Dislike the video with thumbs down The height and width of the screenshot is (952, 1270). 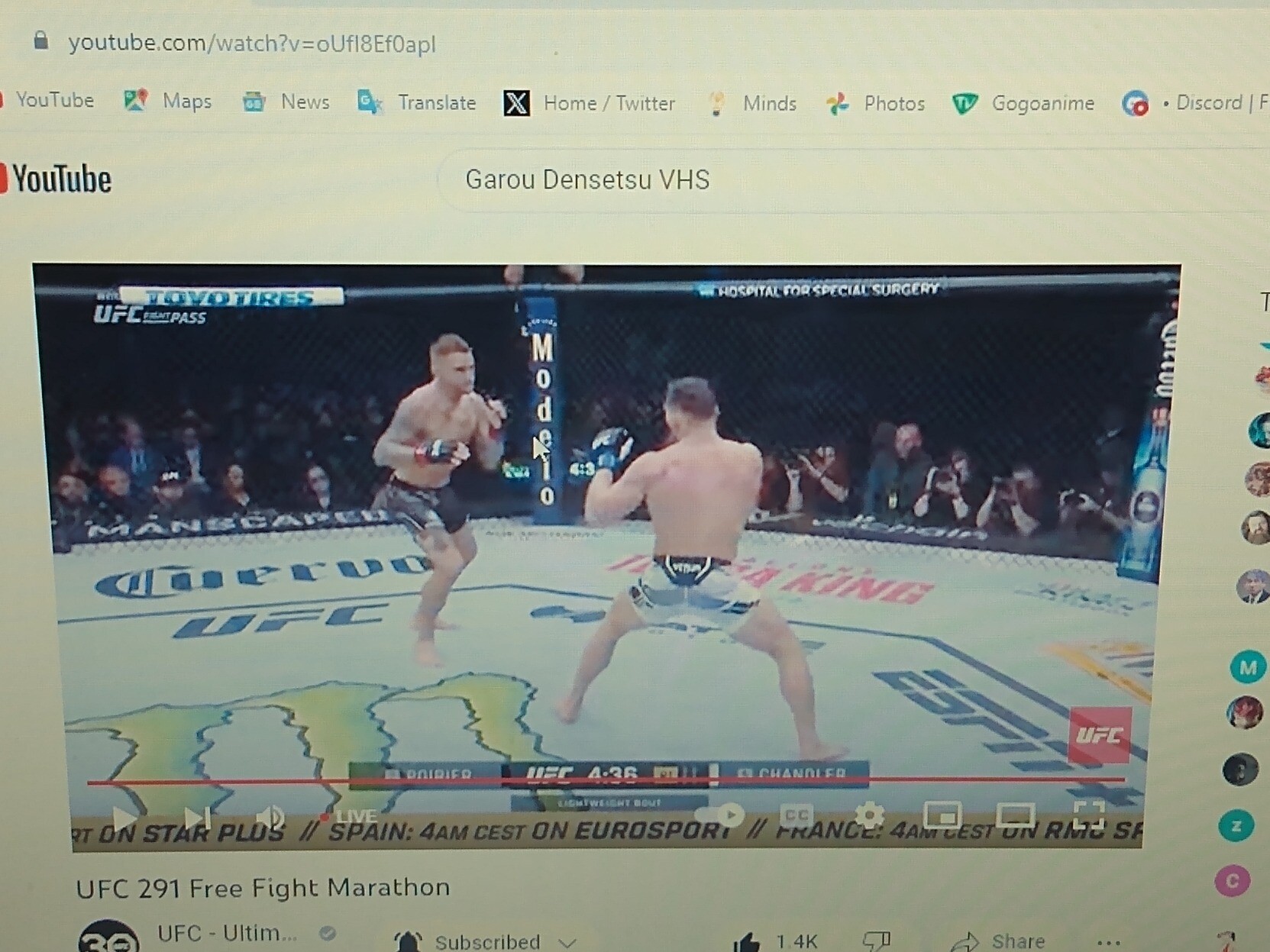pos(877,942)
